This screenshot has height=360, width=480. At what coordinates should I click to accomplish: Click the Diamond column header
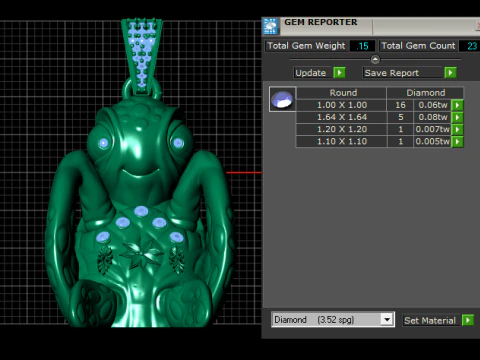pos(425,93)
